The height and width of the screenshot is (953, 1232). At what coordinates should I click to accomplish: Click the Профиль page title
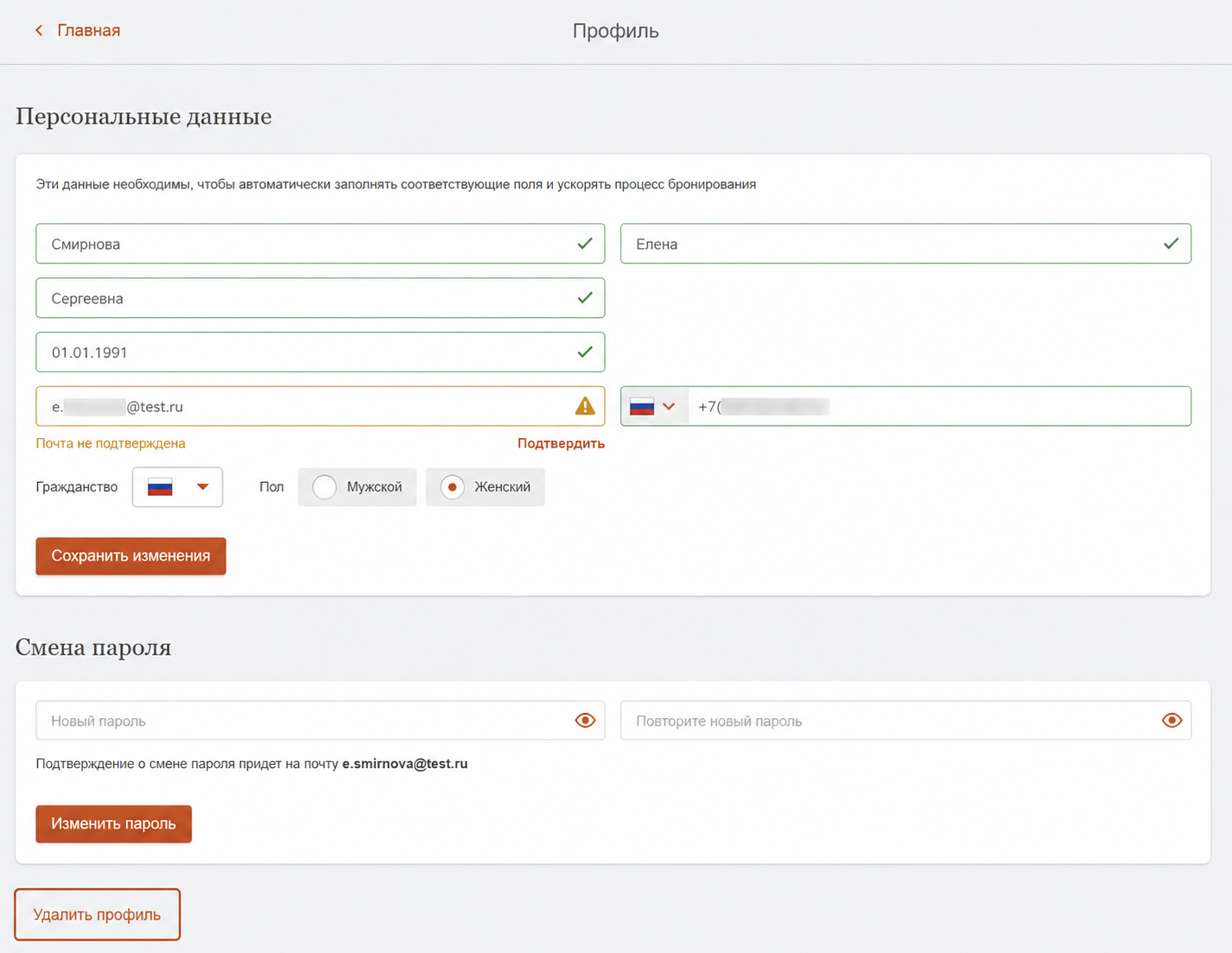pos(616,31)
